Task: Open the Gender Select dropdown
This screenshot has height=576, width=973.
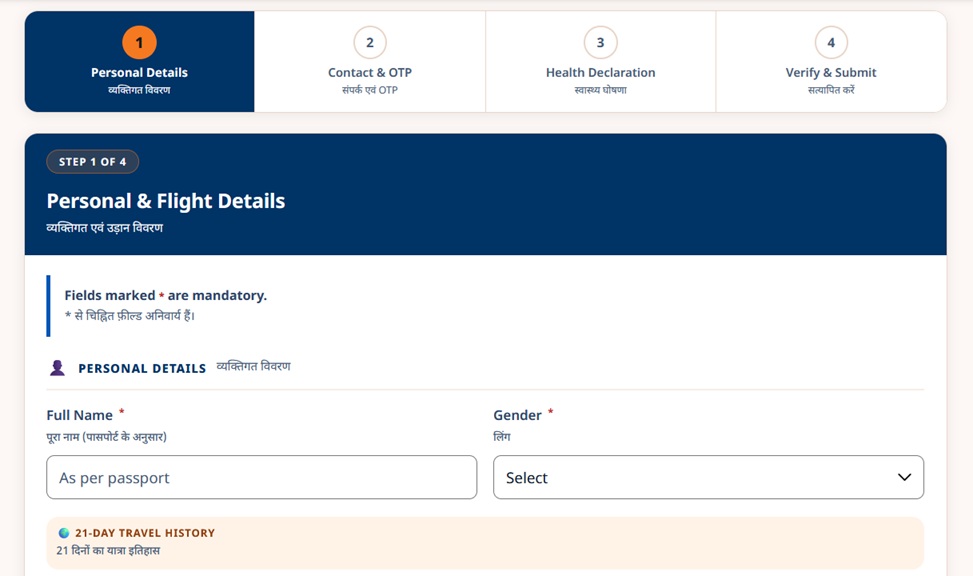Action: (x=708, y=477)
